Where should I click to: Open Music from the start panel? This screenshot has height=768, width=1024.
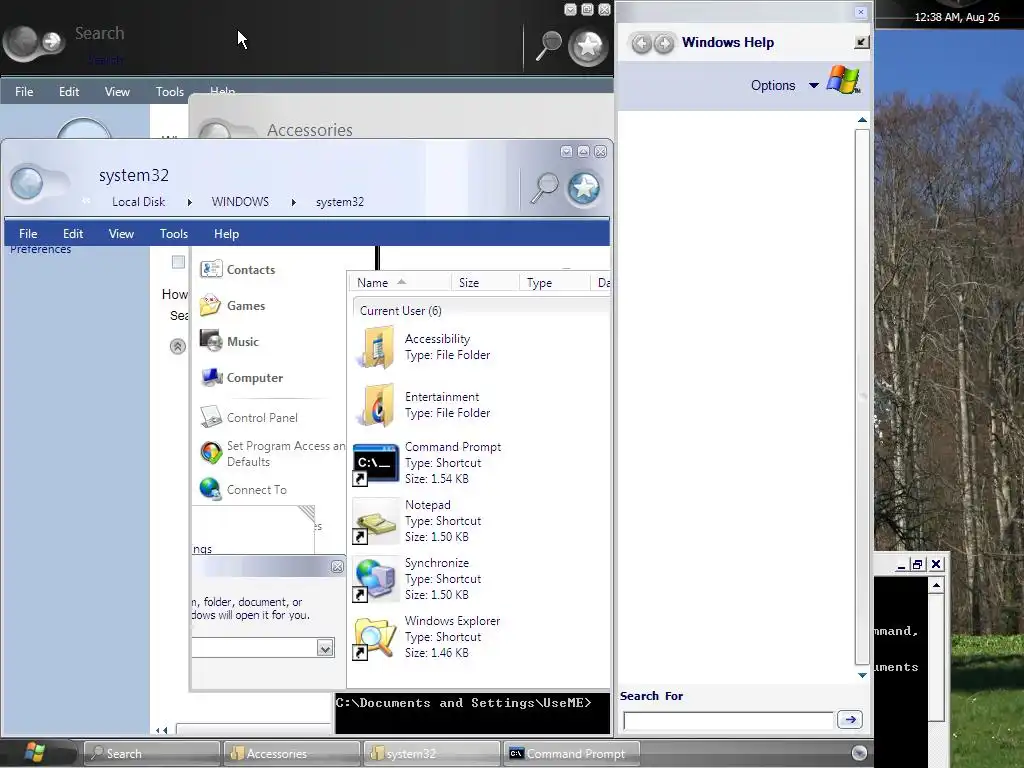(x=242, y=342)
